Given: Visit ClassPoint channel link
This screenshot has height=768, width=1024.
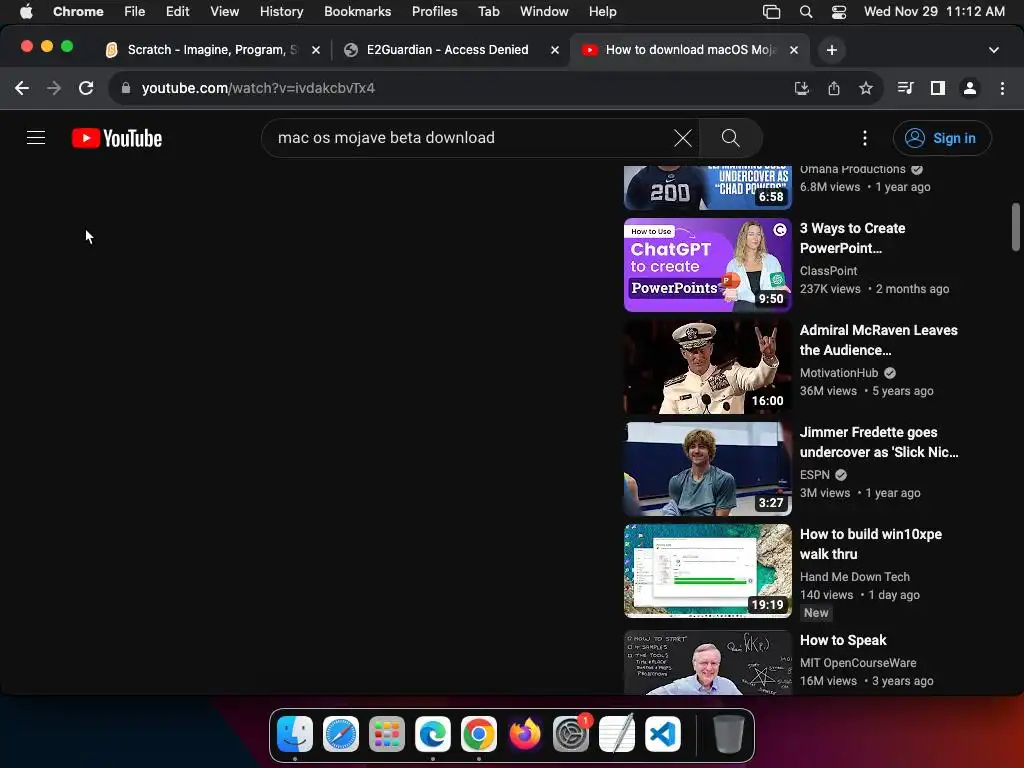Looking at the screenshot, I should click(828, 270).
